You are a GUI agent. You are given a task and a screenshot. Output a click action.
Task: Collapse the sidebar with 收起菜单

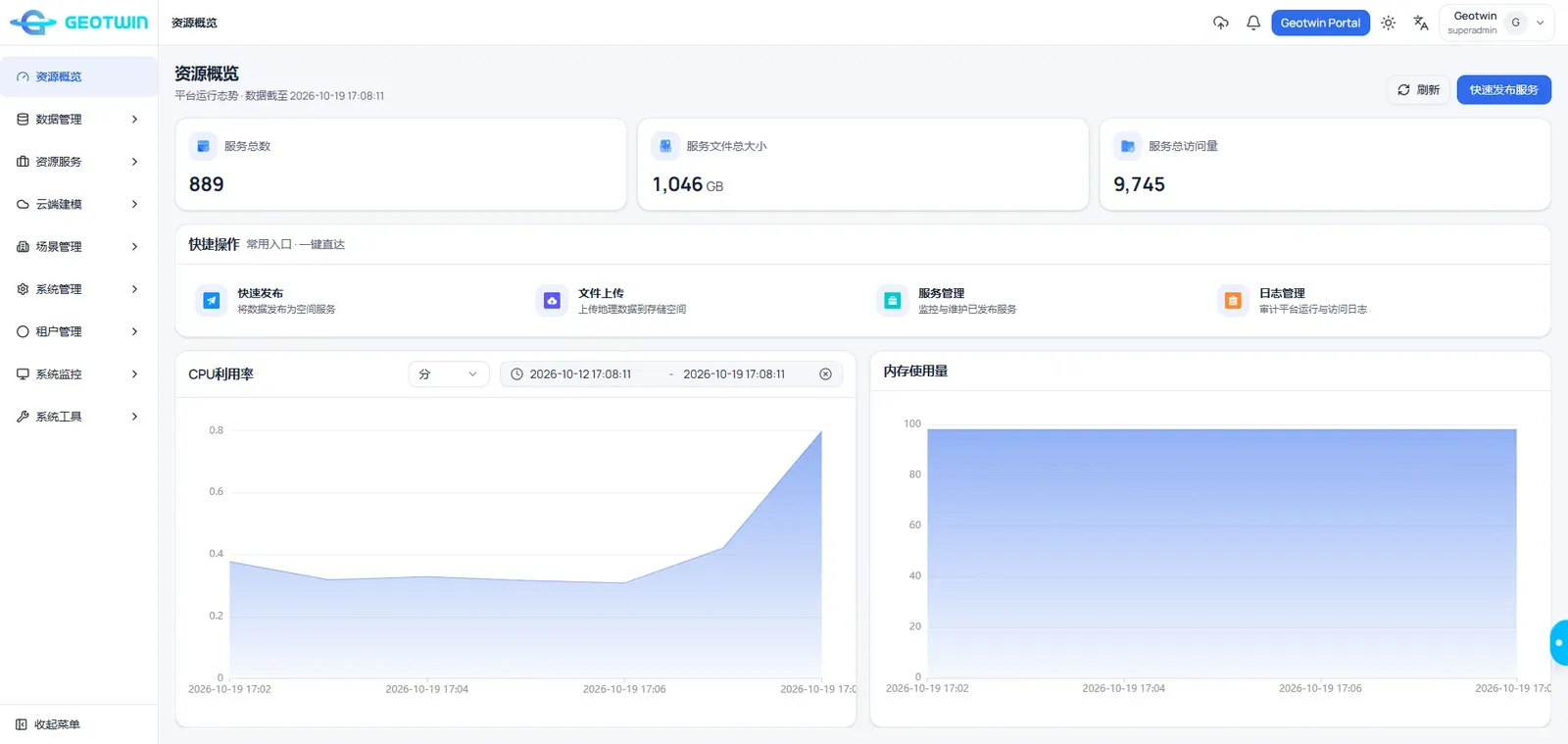tap(47, 724)
